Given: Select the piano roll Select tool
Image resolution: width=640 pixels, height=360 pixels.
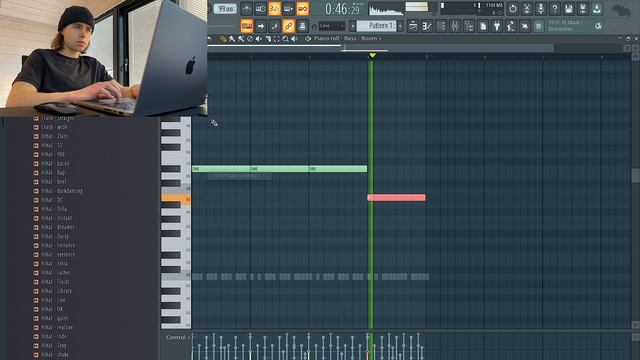Looking at the screenshot, I should (x=277, y=39).
